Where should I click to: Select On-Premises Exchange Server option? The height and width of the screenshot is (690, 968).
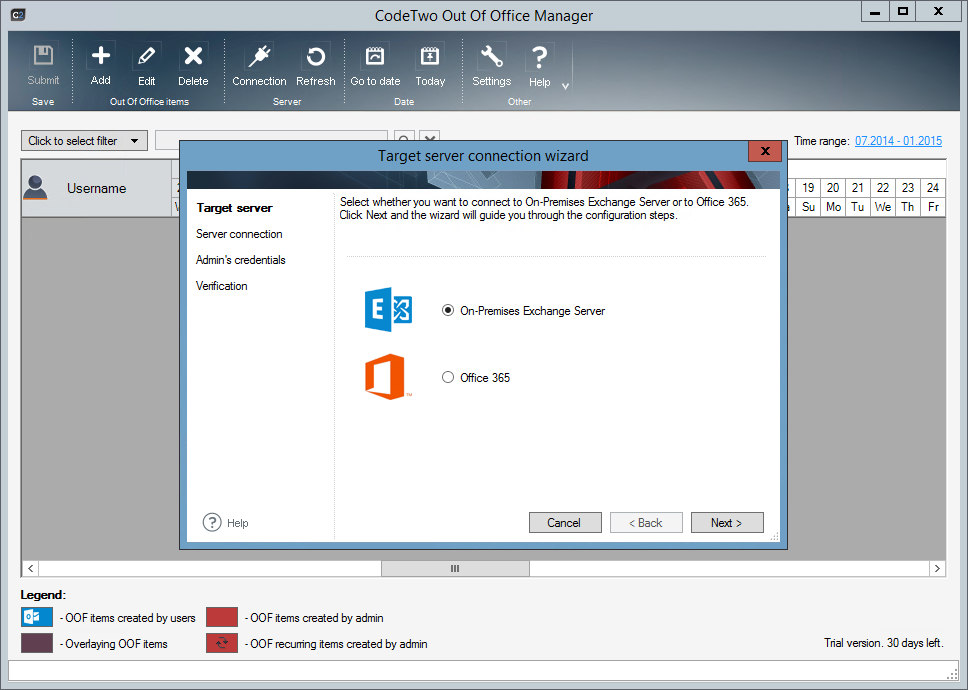[524, 310]
